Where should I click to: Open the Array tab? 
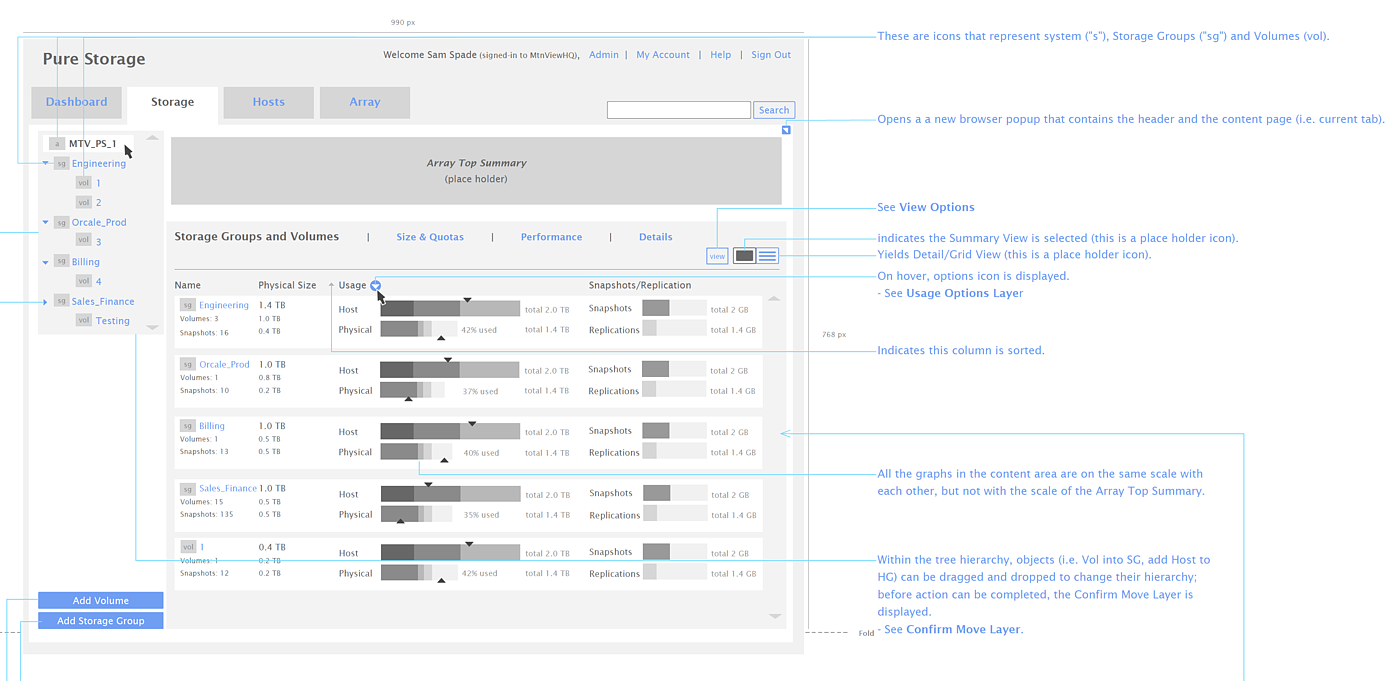click(x=365, y=102)
